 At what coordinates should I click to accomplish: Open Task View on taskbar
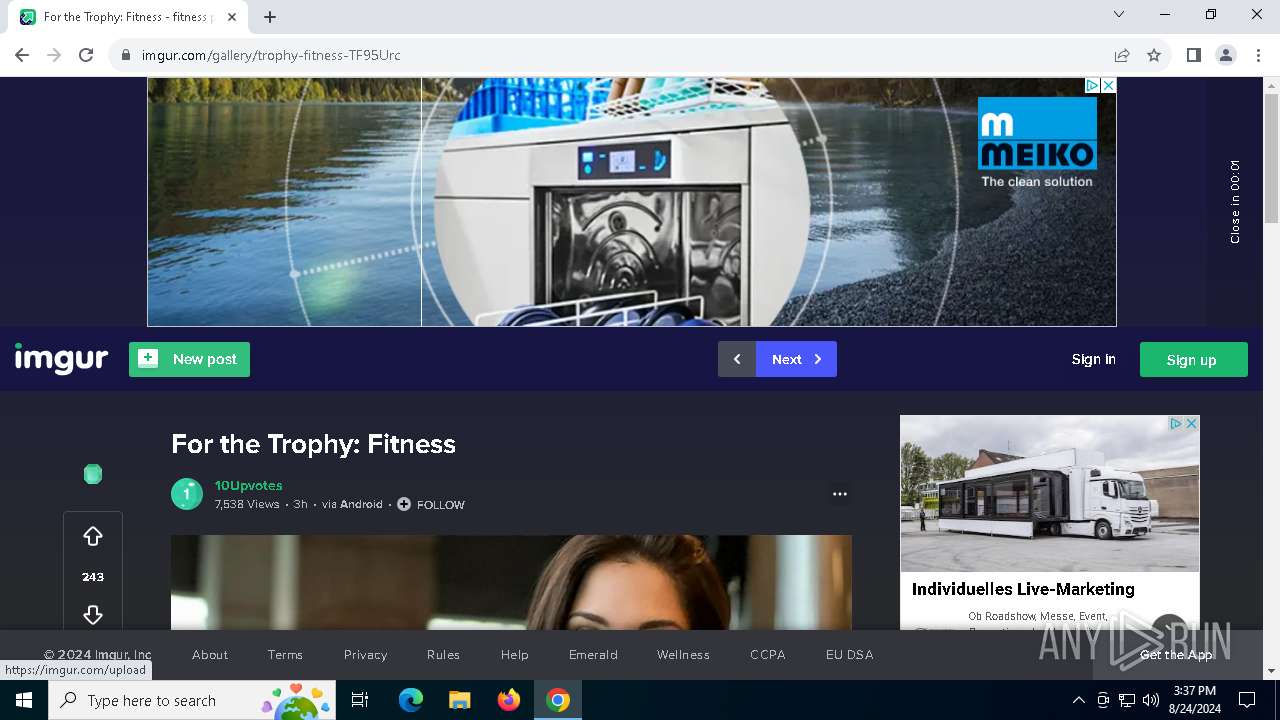point(360,700)
